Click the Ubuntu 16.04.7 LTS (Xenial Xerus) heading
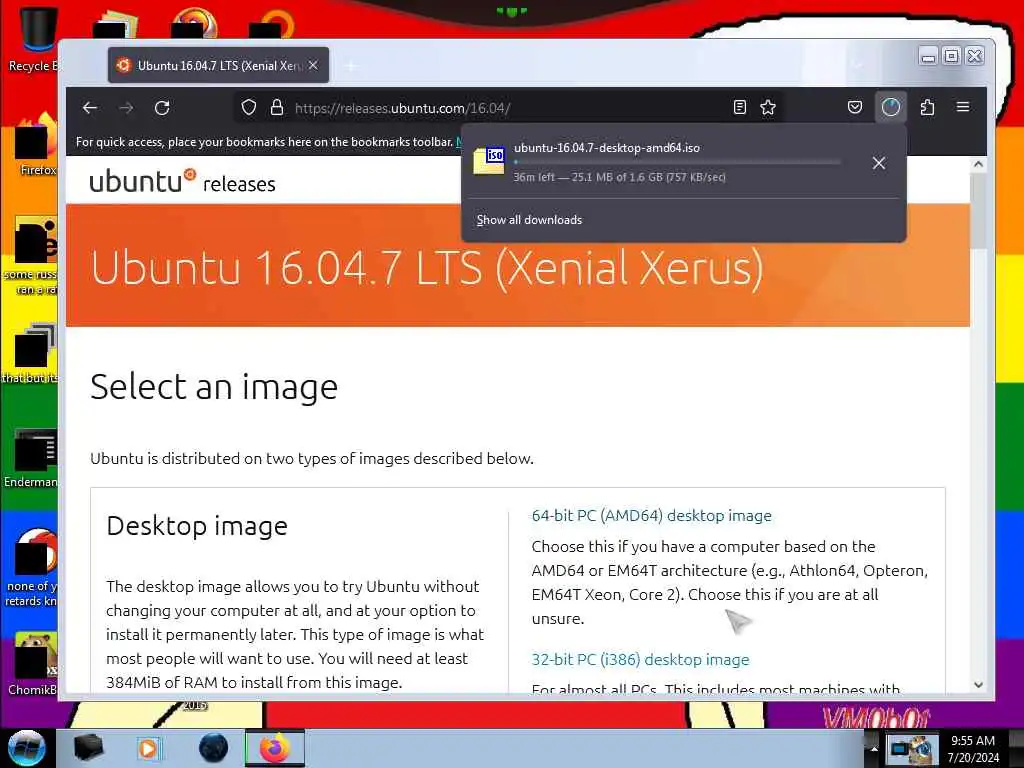Screen dimensions: 1024x768 427,267
